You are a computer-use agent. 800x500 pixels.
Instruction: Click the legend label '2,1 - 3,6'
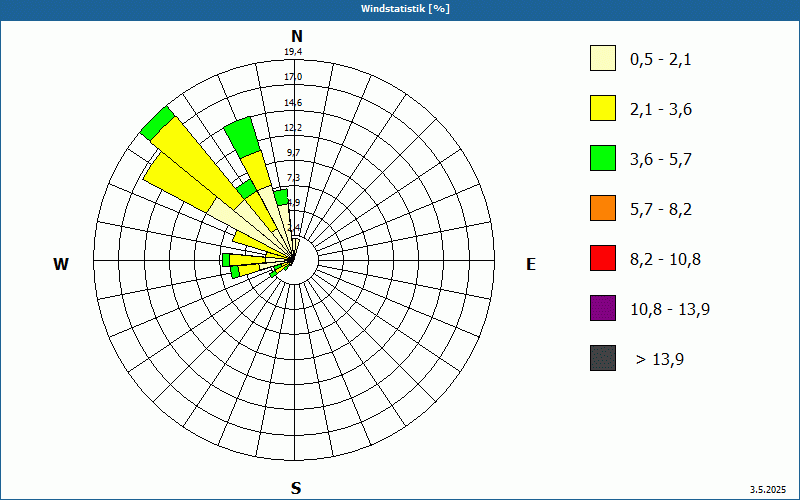(661, 110)
